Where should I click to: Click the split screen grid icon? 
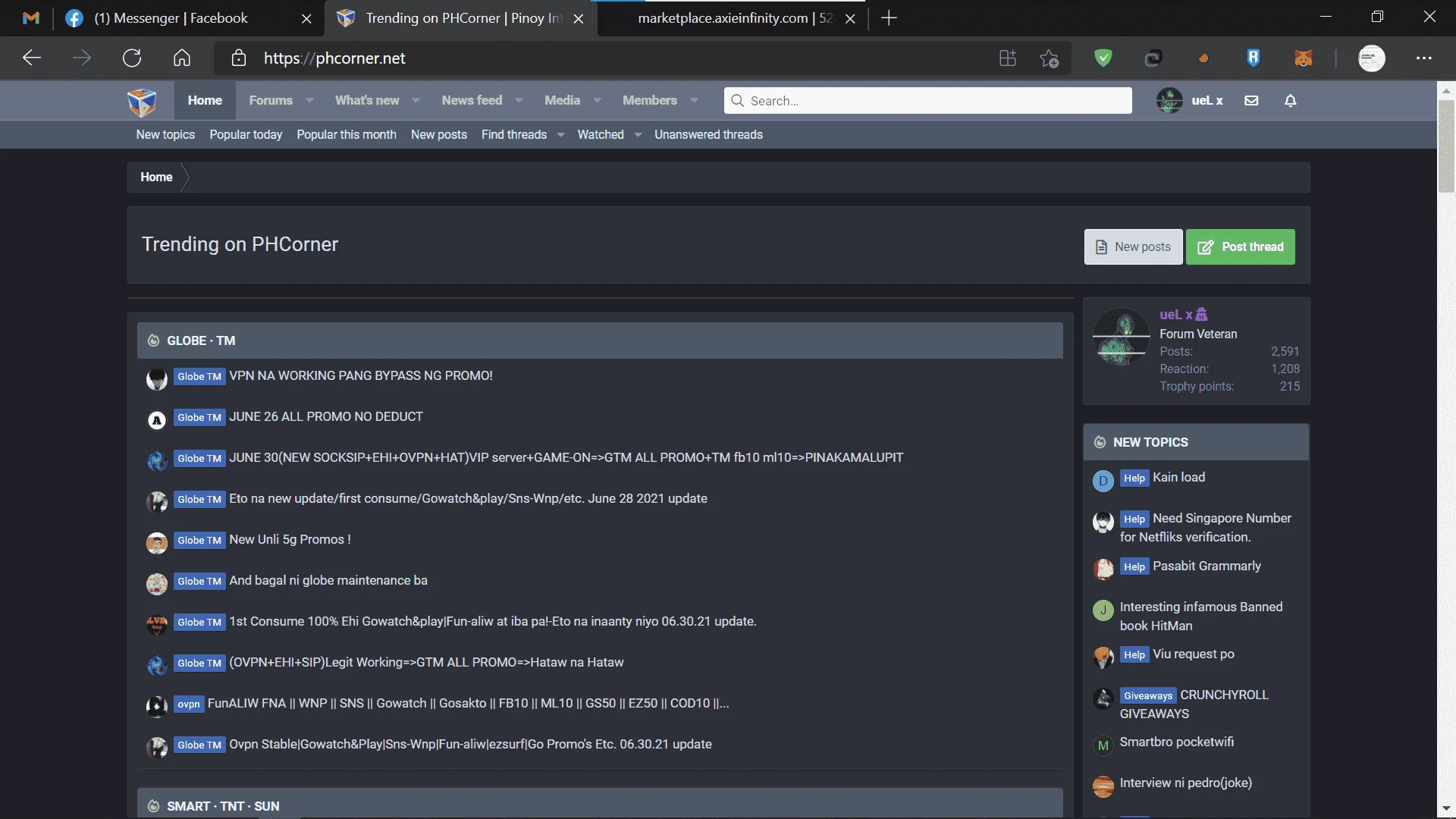[x=1007, y=58]
